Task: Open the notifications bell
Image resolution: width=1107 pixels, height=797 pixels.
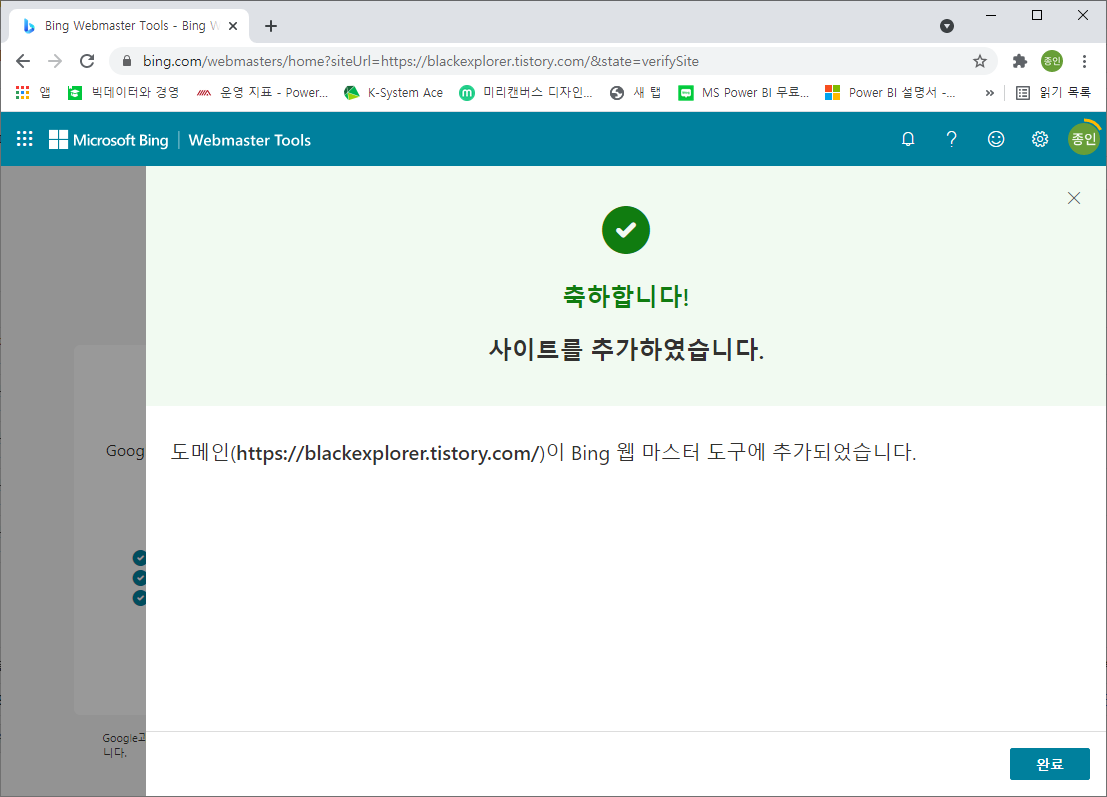Action: click(908, 139)
